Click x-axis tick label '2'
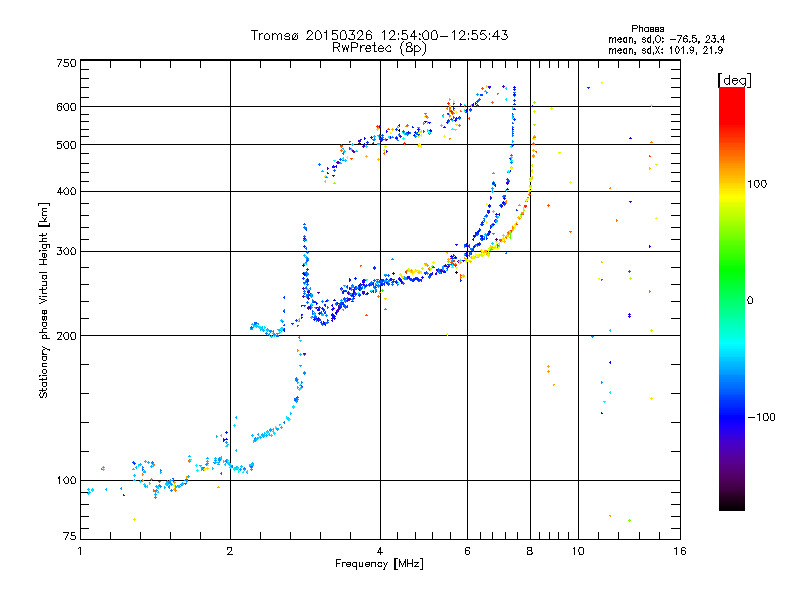This screenshot has width=800, height=600. coord(230,551)
